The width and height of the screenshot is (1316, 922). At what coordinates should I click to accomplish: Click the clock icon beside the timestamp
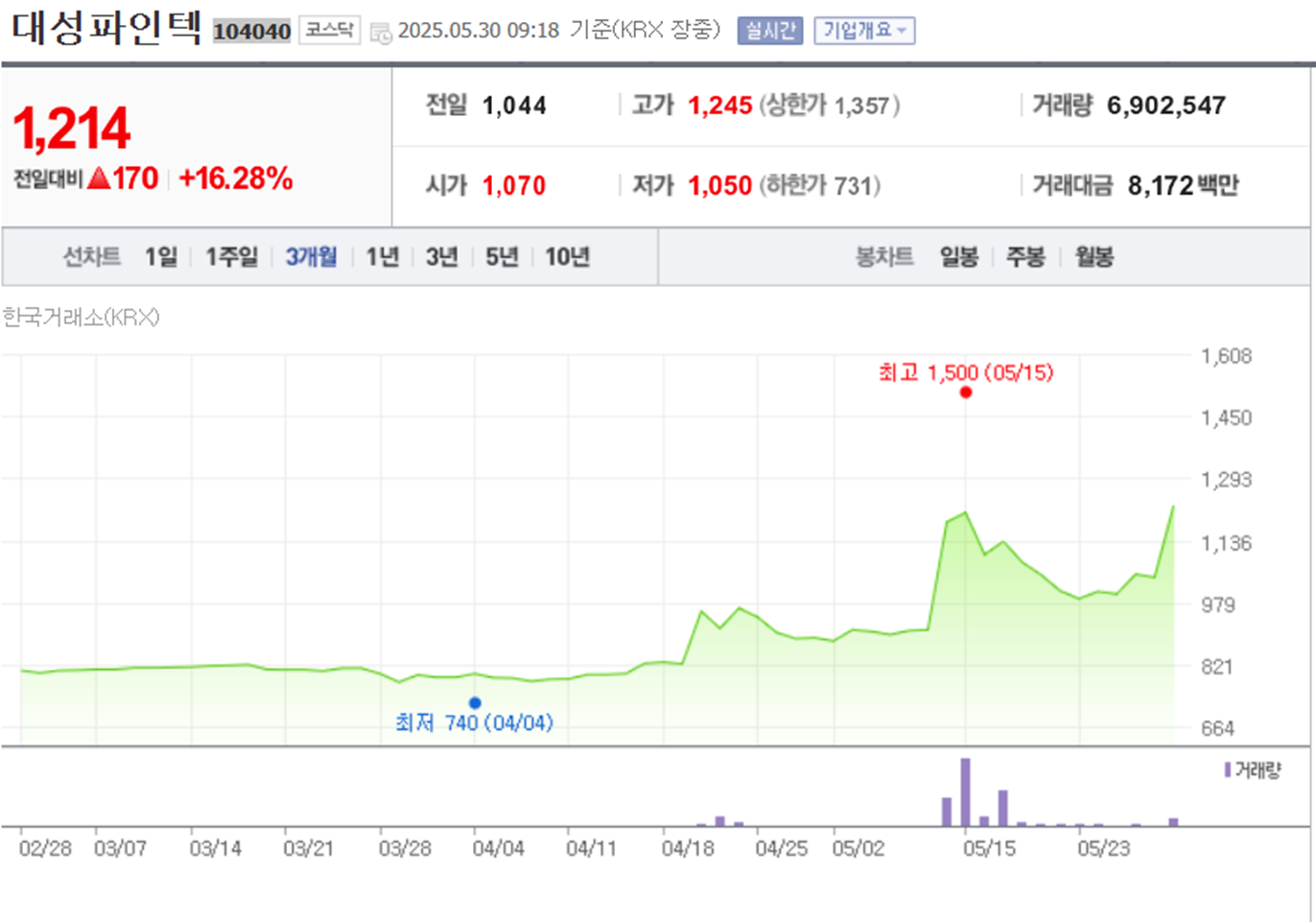point(380,33)
